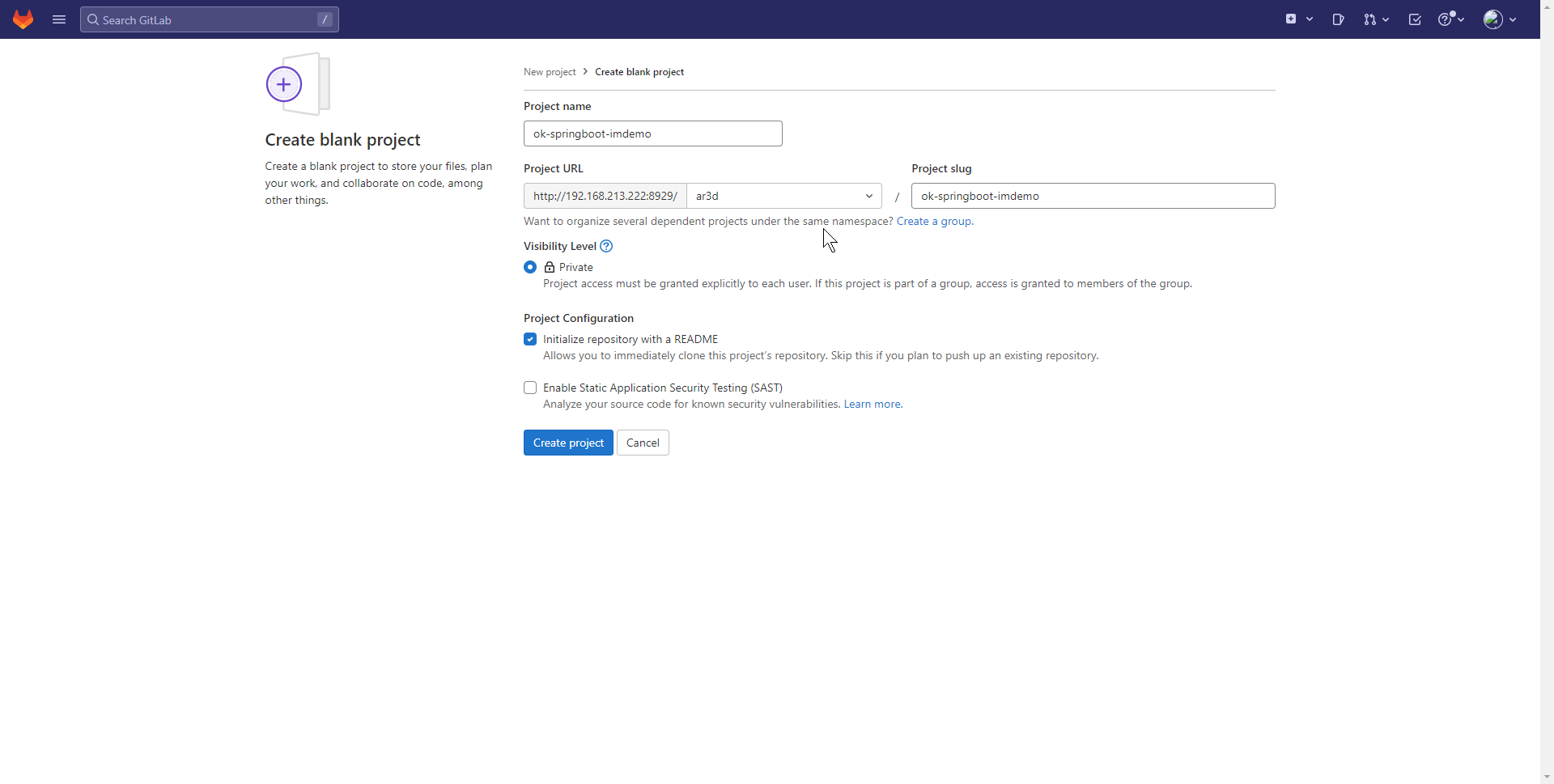The height and width of the screenshot is (784, 1554).
Task: Open the hamburger navigation menu
Action: (x=59, y=19)
